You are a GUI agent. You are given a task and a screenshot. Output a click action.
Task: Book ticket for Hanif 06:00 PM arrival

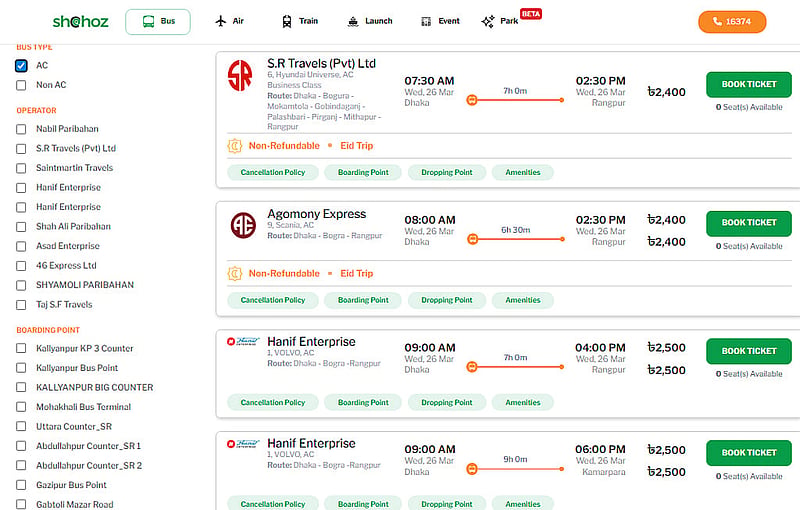[x=748, y=452]
